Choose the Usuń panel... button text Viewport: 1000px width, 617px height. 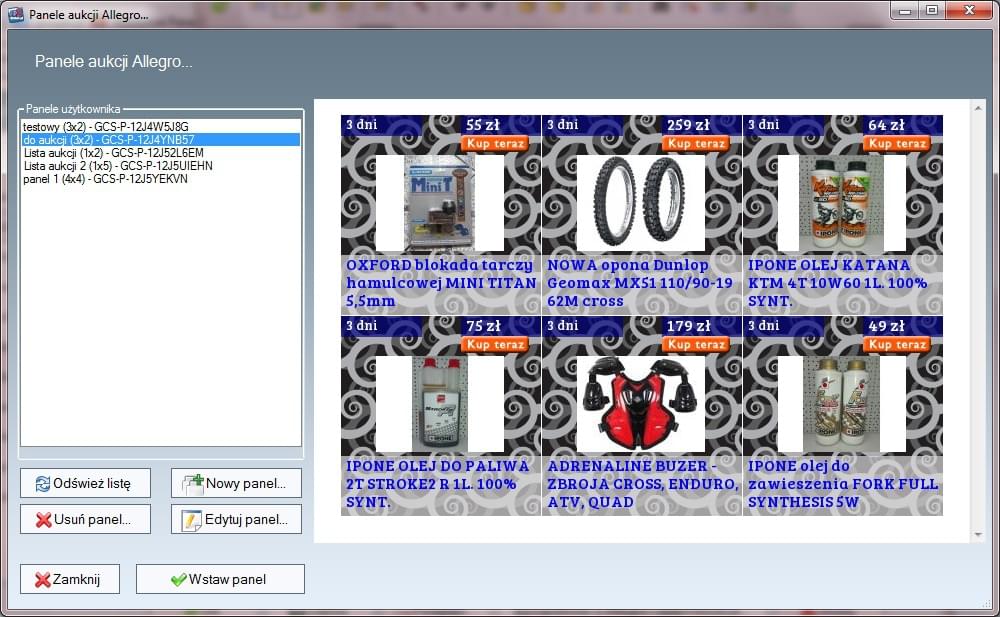(x=92, y=519)
